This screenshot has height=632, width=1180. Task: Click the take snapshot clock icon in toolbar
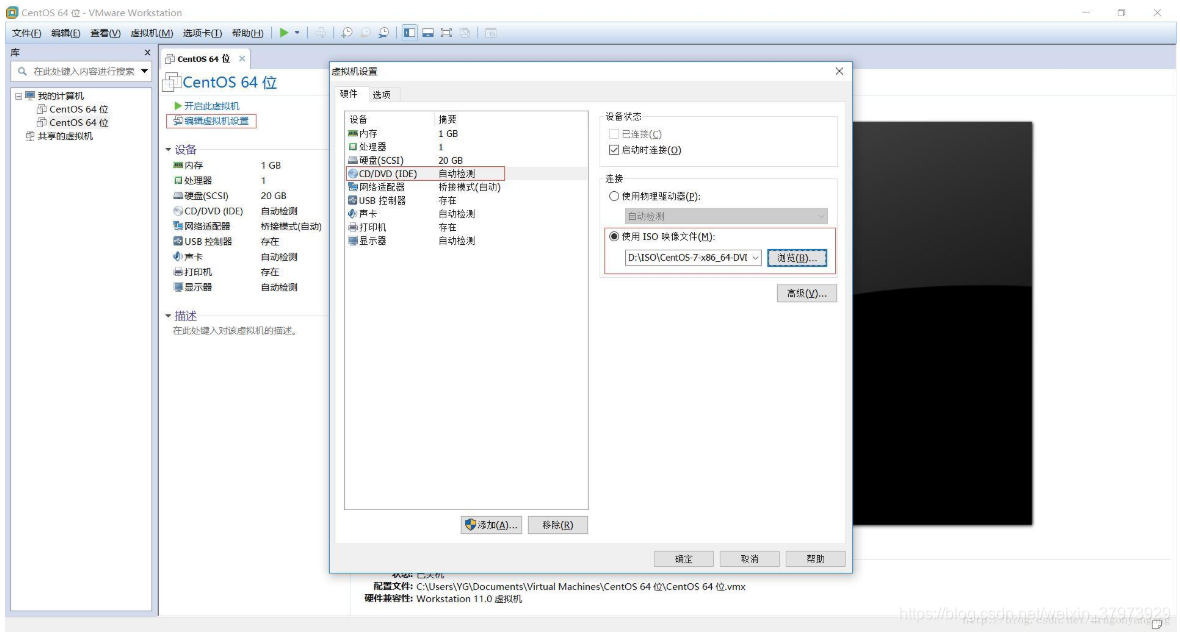(x=346, y=32)
